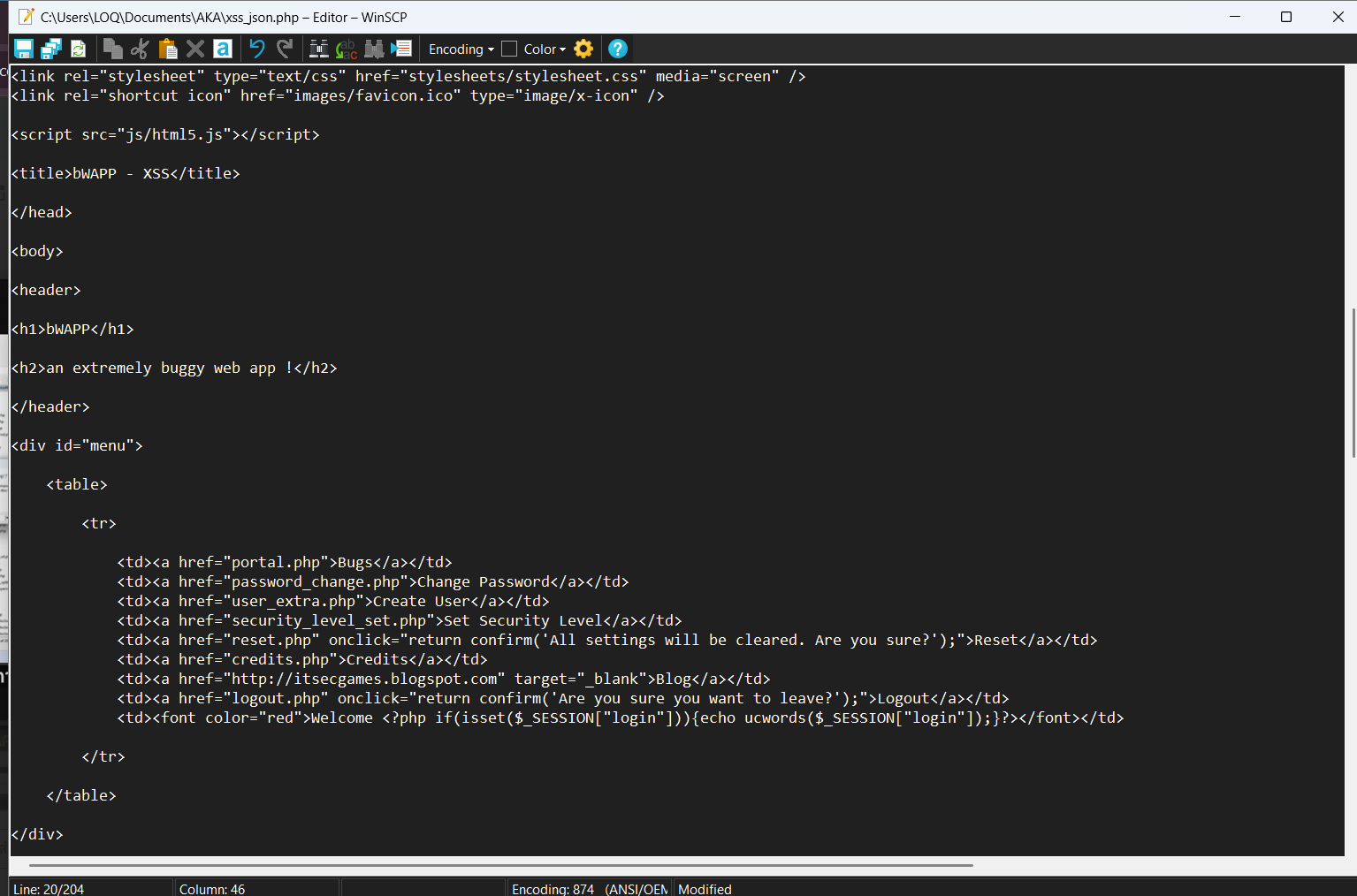
Task: Reload the file using the Reload icon
Action: pyautogui.click(x=79, y=49)
